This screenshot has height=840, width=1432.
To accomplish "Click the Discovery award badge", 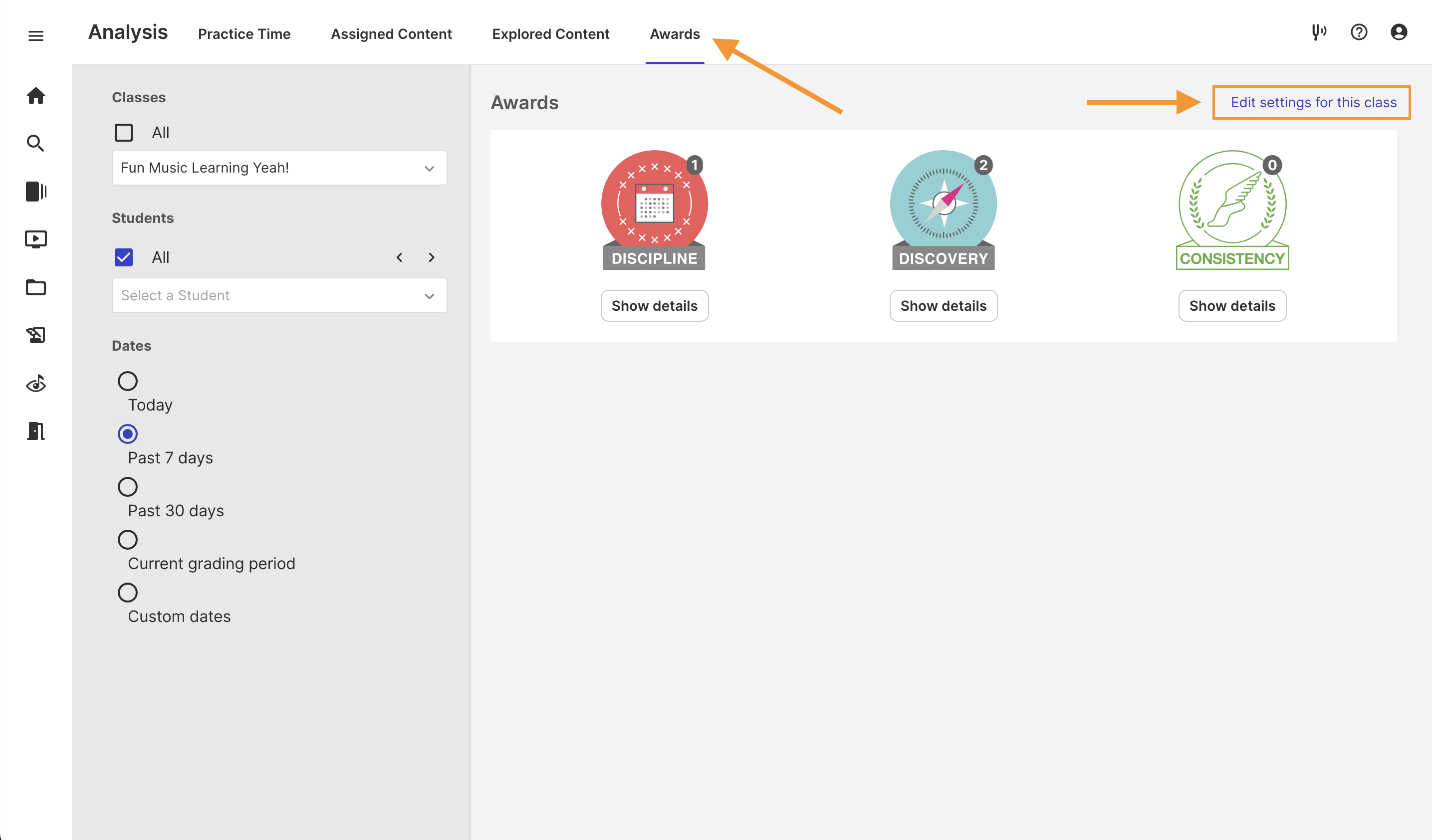I will (x=944, y=210).
